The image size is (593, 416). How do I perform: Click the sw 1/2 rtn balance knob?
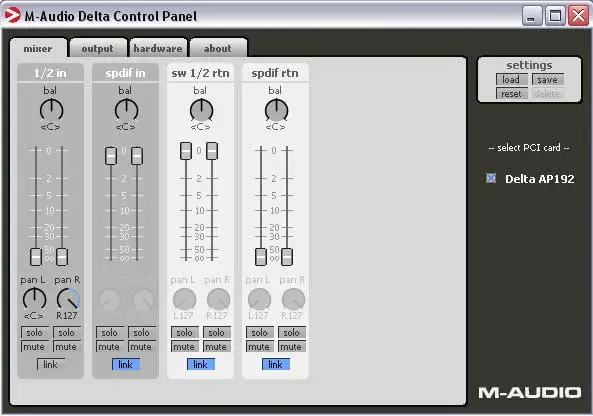click(201, 110)
